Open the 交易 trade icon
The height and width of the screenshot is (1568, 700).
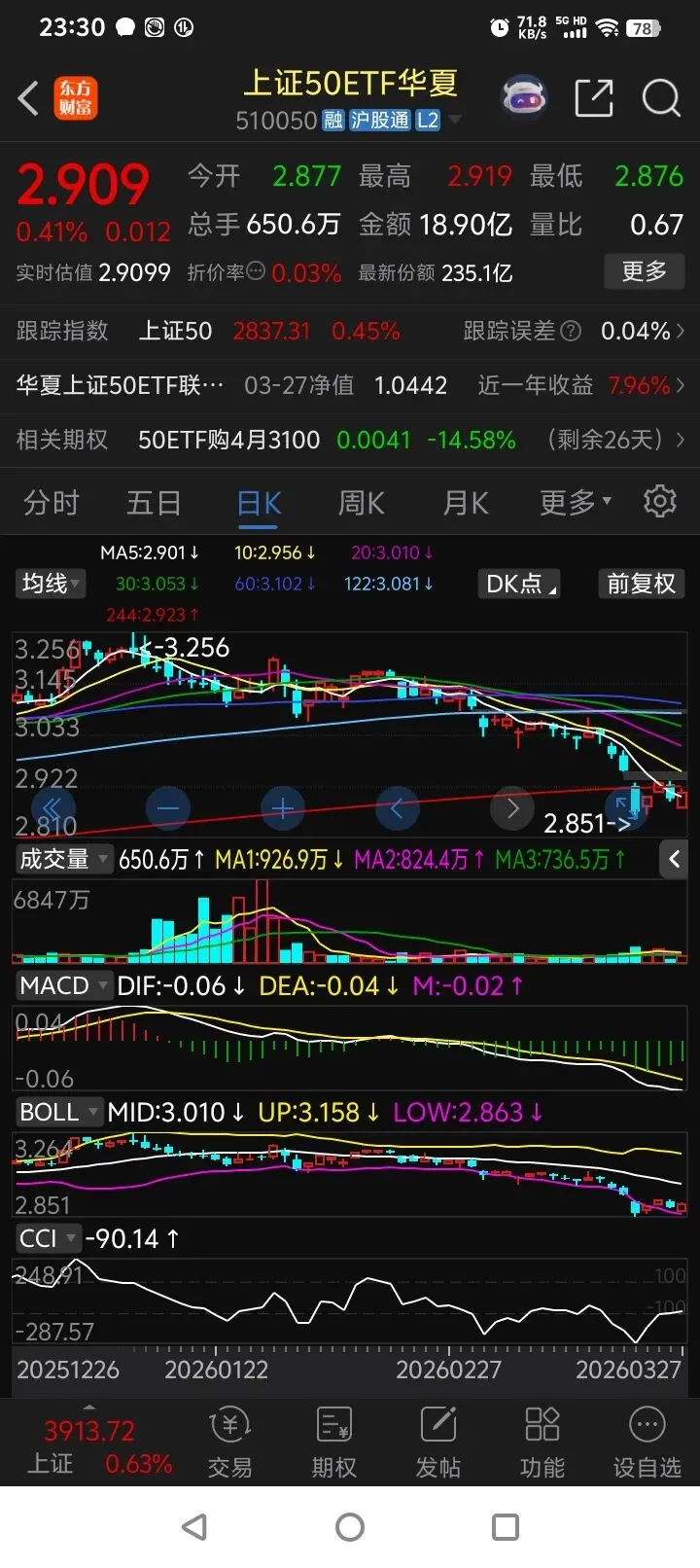pos(230,1427)
